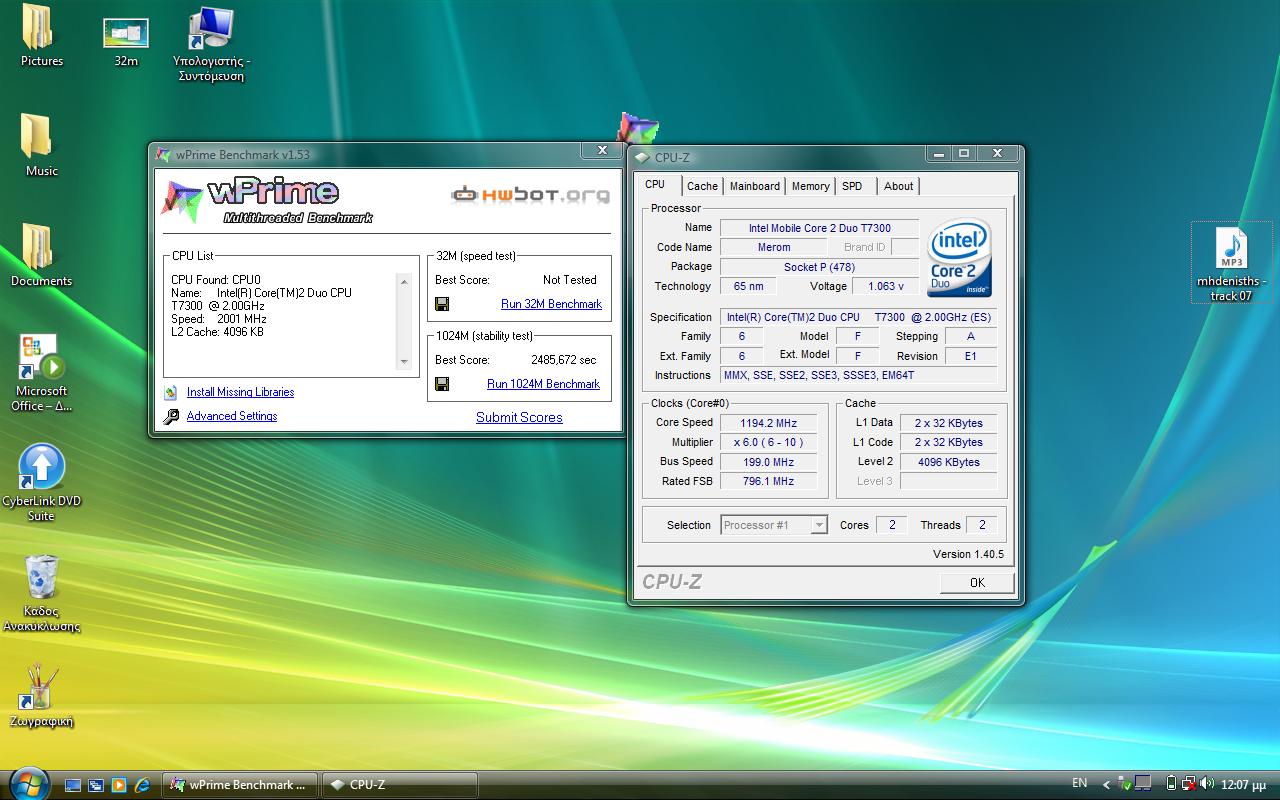Click the Intel Core 2 Duo logo

coord(959,257)
